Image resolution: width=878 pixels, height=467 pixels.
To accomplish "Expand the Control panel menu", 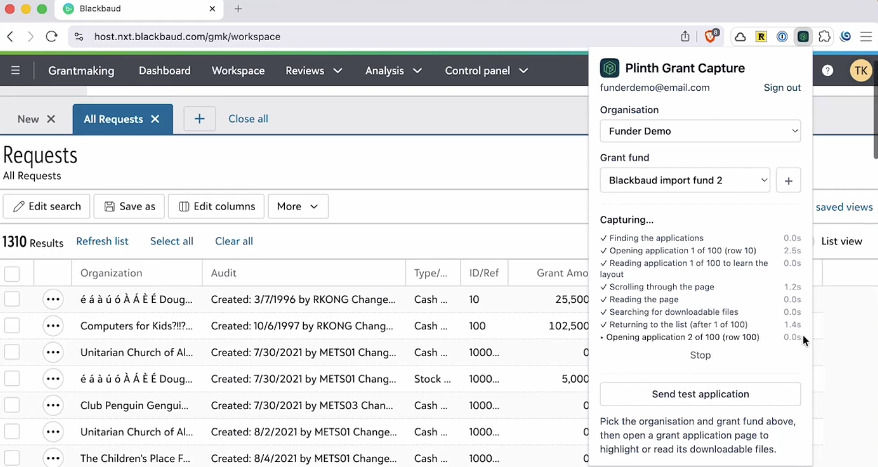I will tap(486, 71).
